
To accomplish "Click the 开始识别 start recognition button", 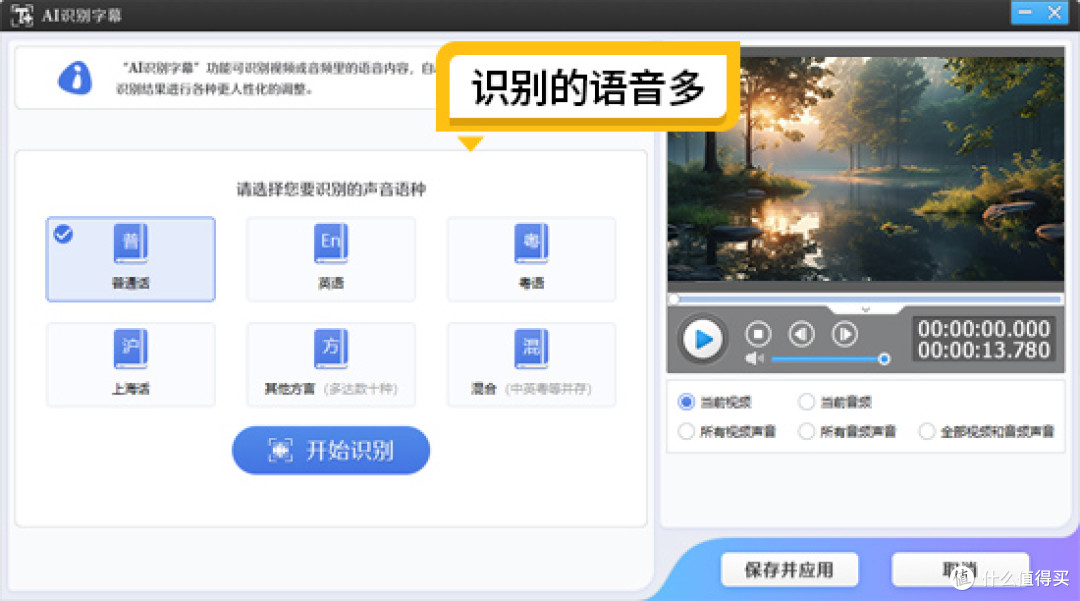I will (331, 450).
